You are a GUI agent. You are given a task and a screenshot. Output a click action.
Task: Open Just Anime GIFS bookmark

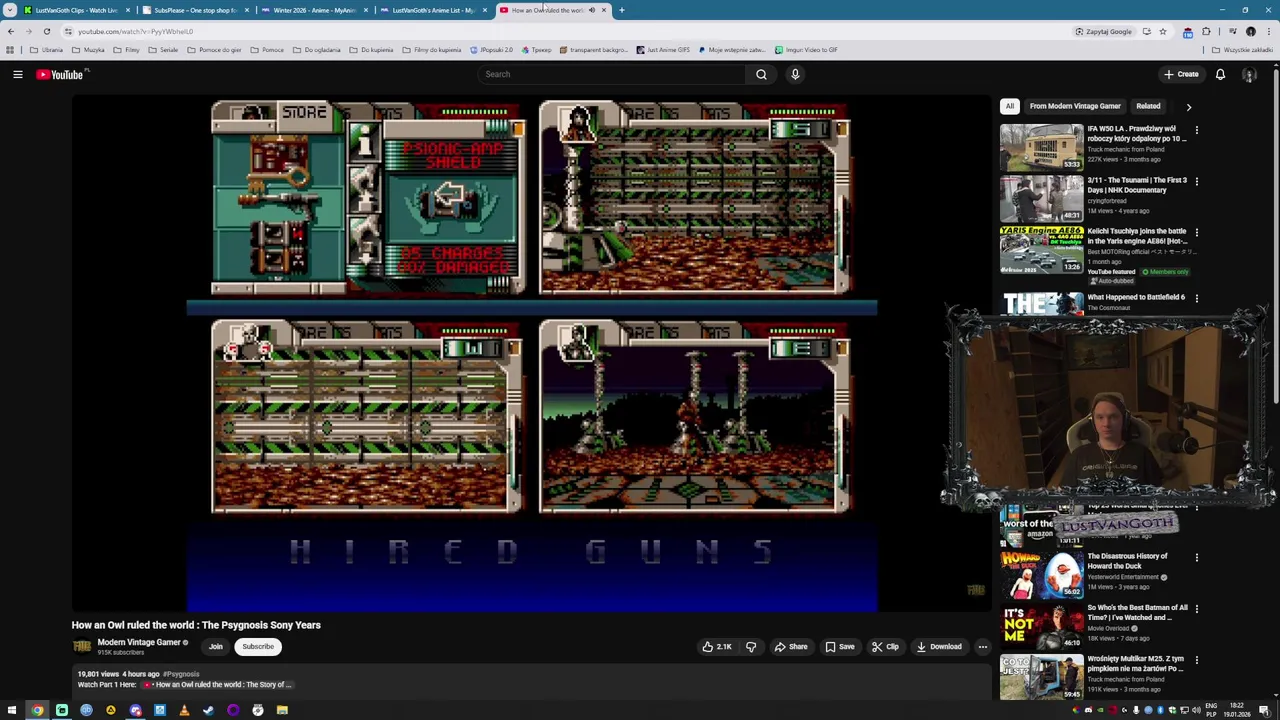pyautogui.click(x=663, y=50)
